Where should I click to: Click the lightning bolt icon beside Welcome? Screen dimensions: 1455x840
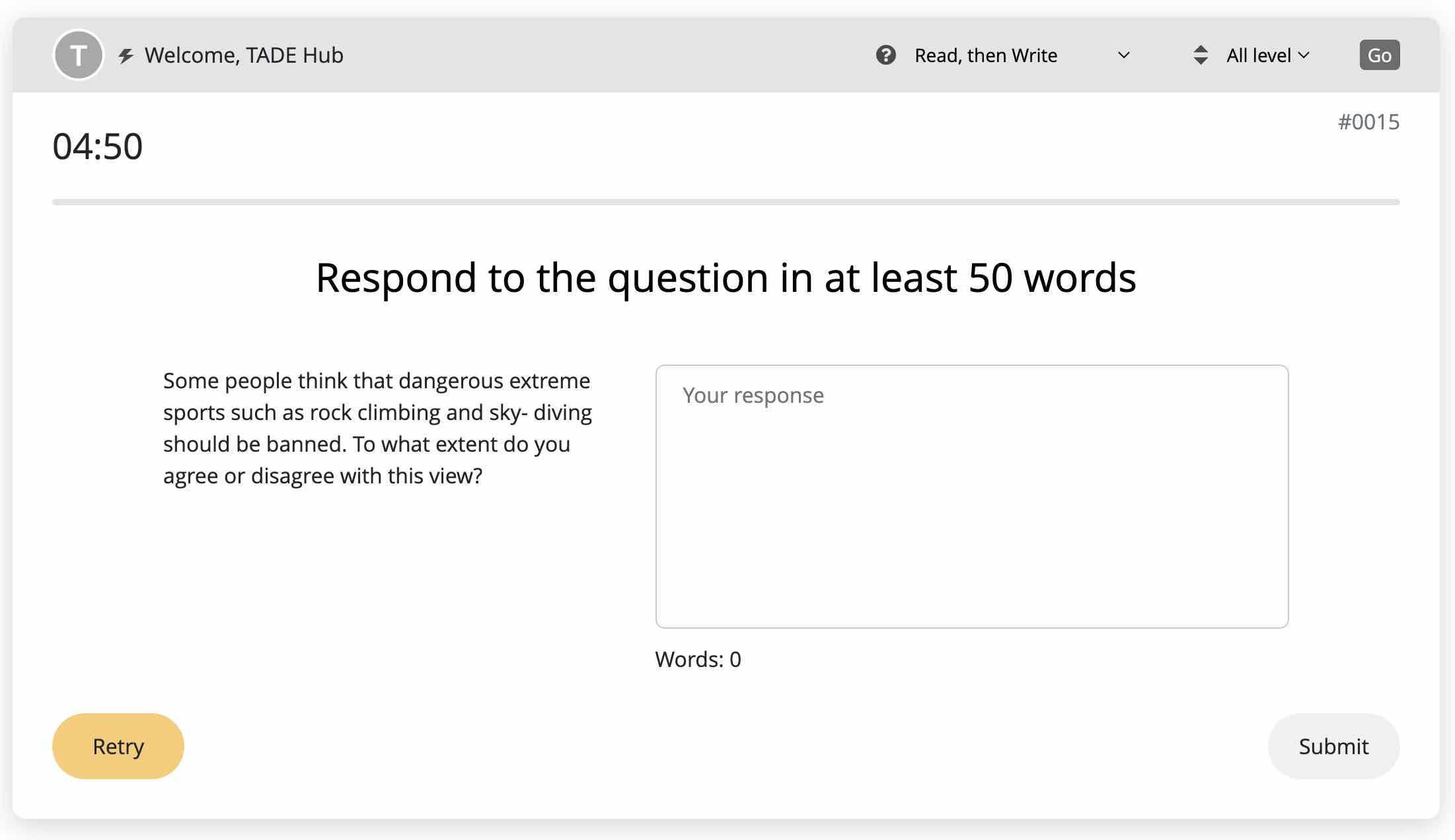point(126,55)
